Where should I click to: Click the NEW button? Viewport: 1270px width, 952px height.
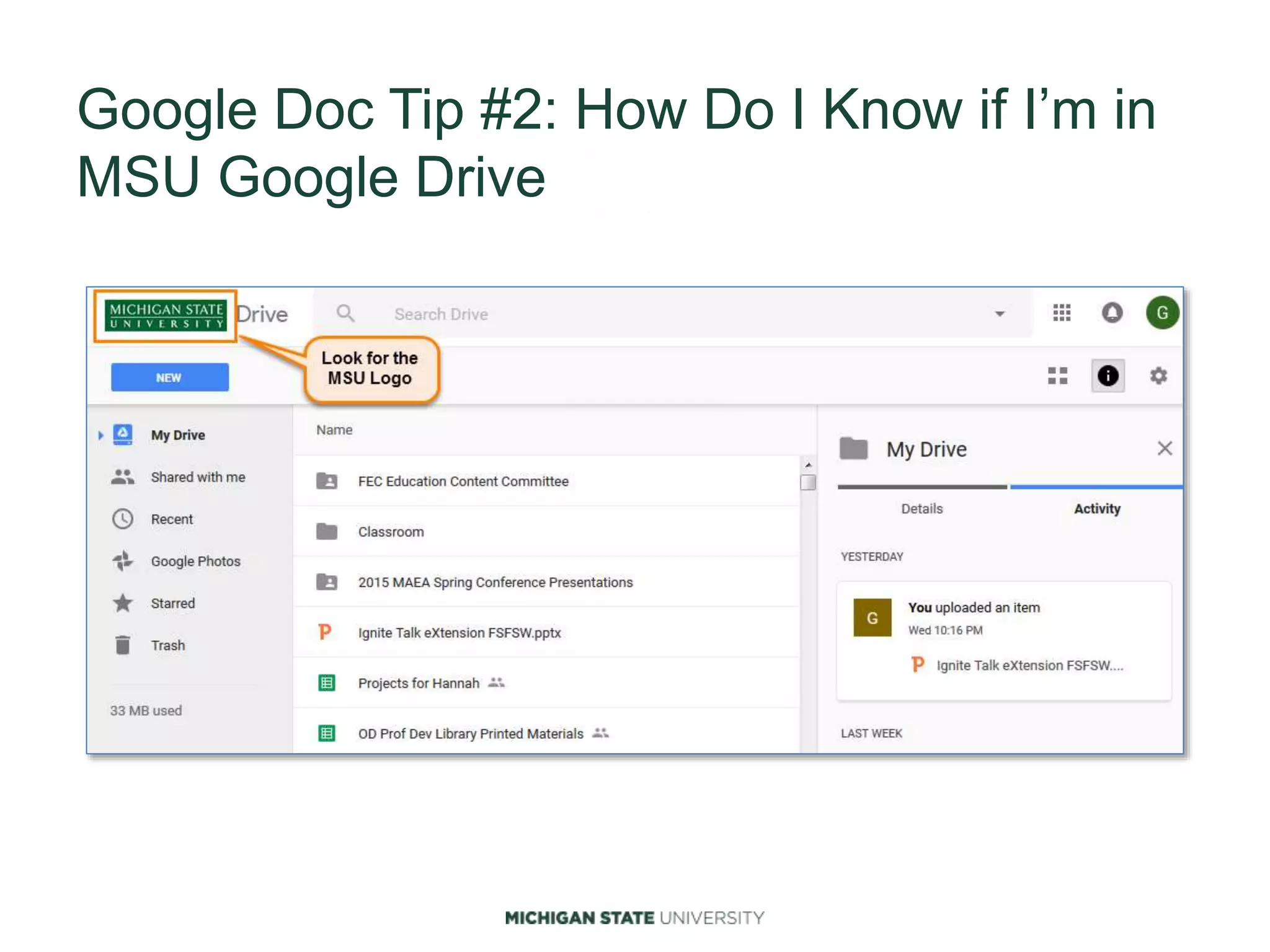pos(170,377)
